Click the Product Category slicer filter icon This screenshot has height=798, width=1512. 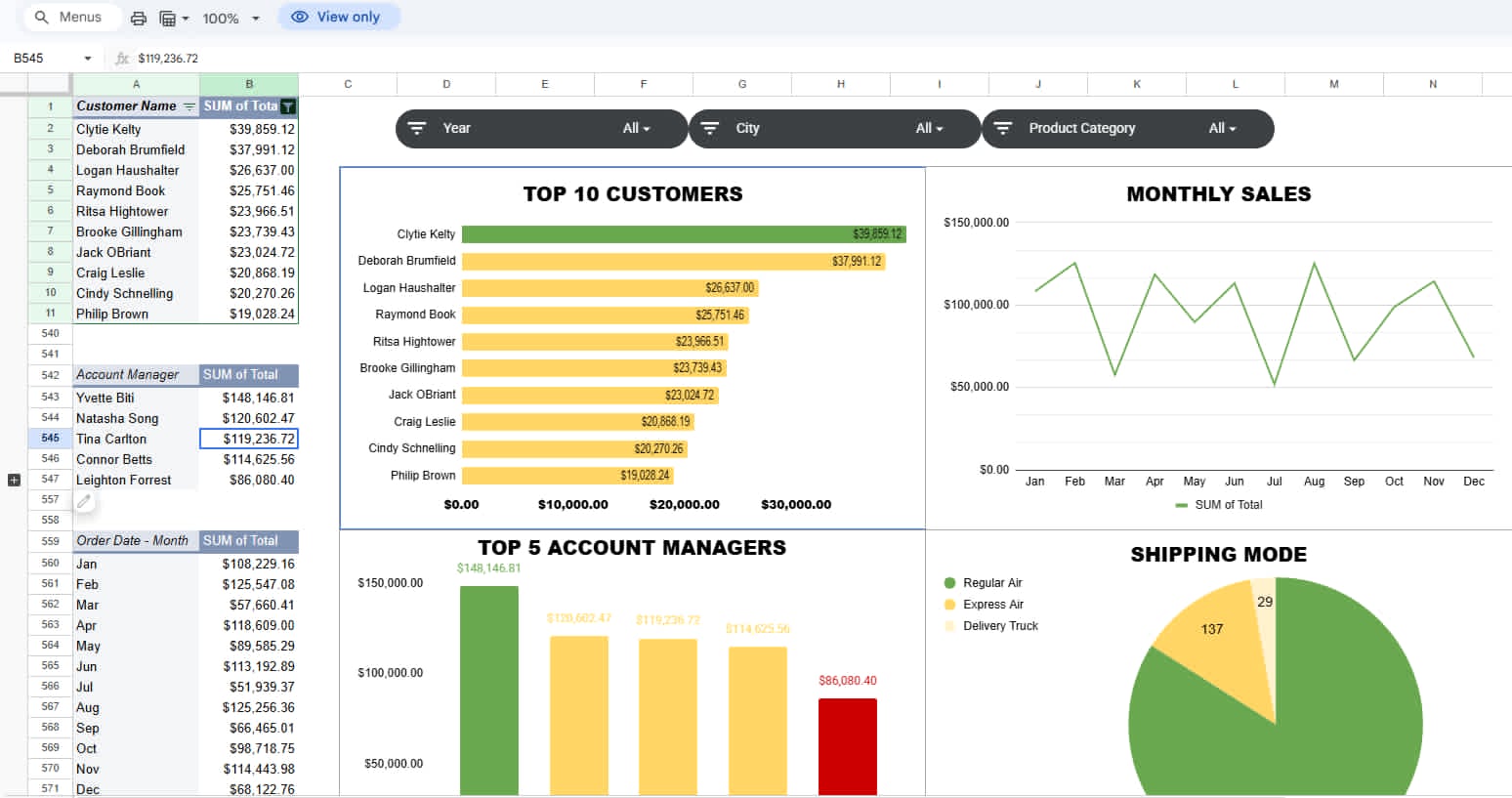pyautogui.click(x=1003, y=128)
